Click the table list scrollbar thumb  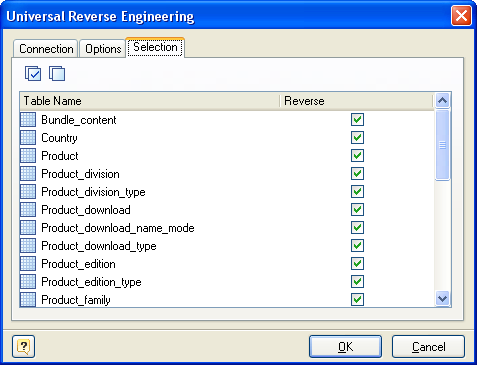pyautogui.click(x=443, y=145)
